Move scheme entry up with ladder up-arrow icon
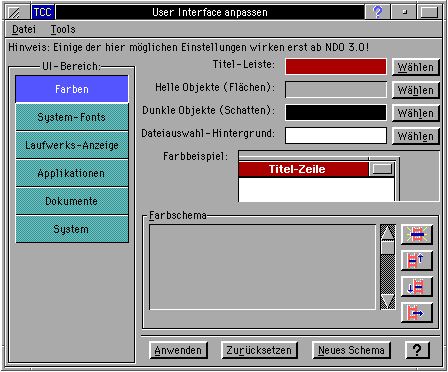This screenshot has height=372, width=448. tap(417, 260)
